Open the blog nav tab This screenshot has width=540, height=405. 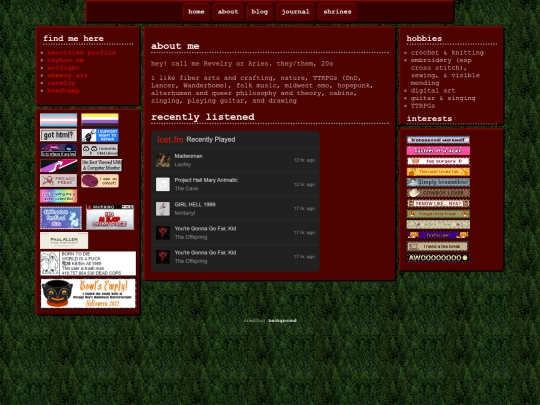click(259, 12)
